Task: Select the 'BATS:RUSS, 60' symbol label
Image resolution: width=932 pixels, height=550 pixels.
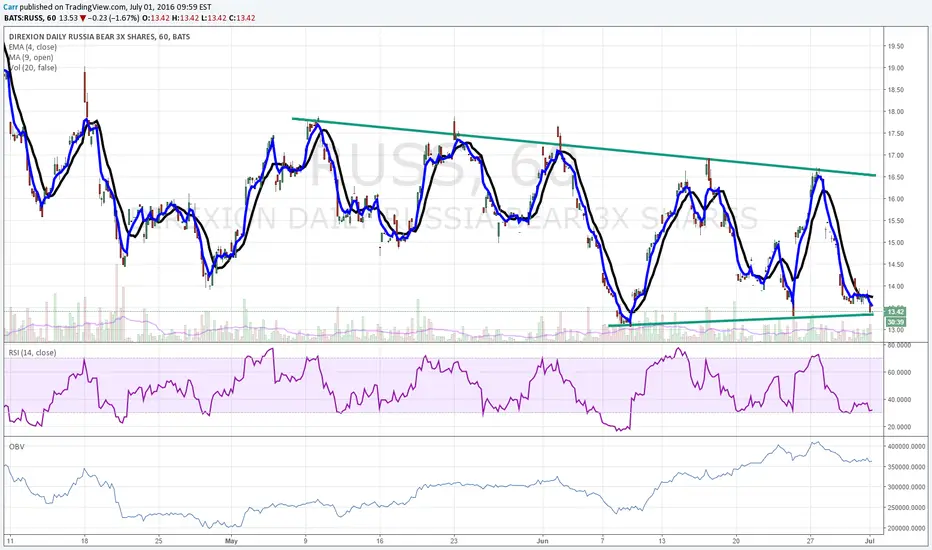Action: coord(30,18)
